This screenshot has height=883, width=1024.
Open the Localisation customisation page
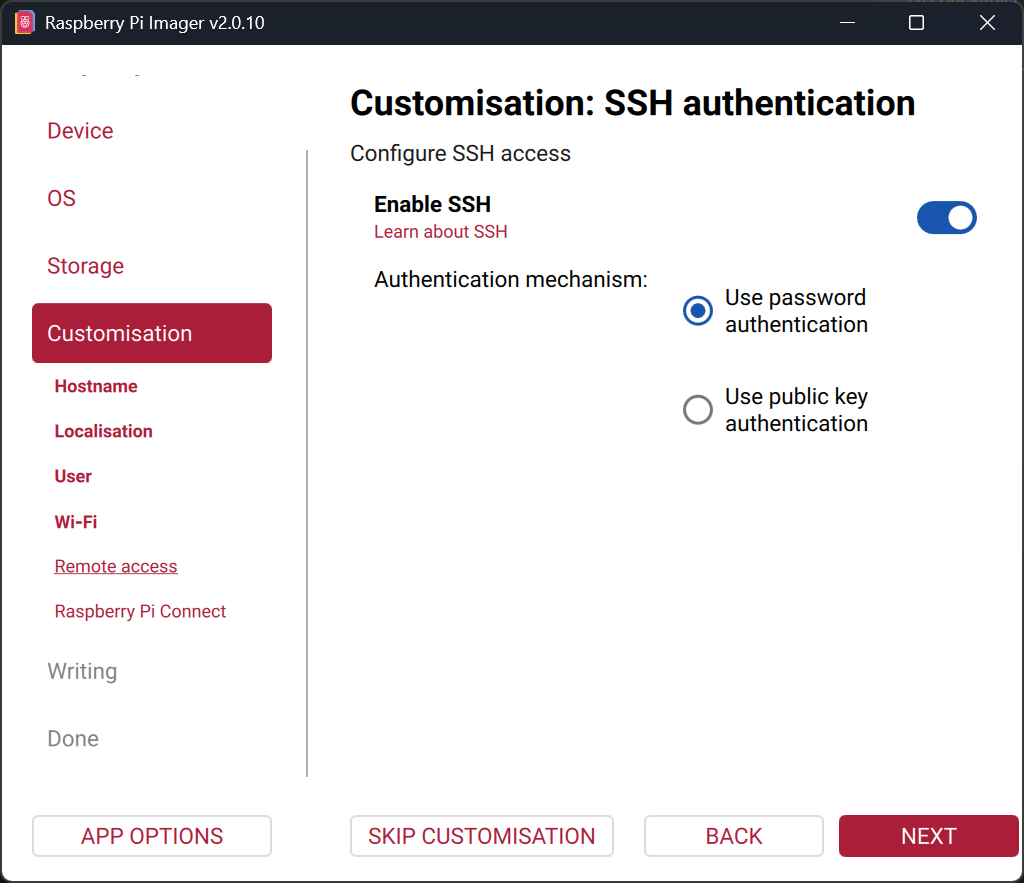[103, 431]
